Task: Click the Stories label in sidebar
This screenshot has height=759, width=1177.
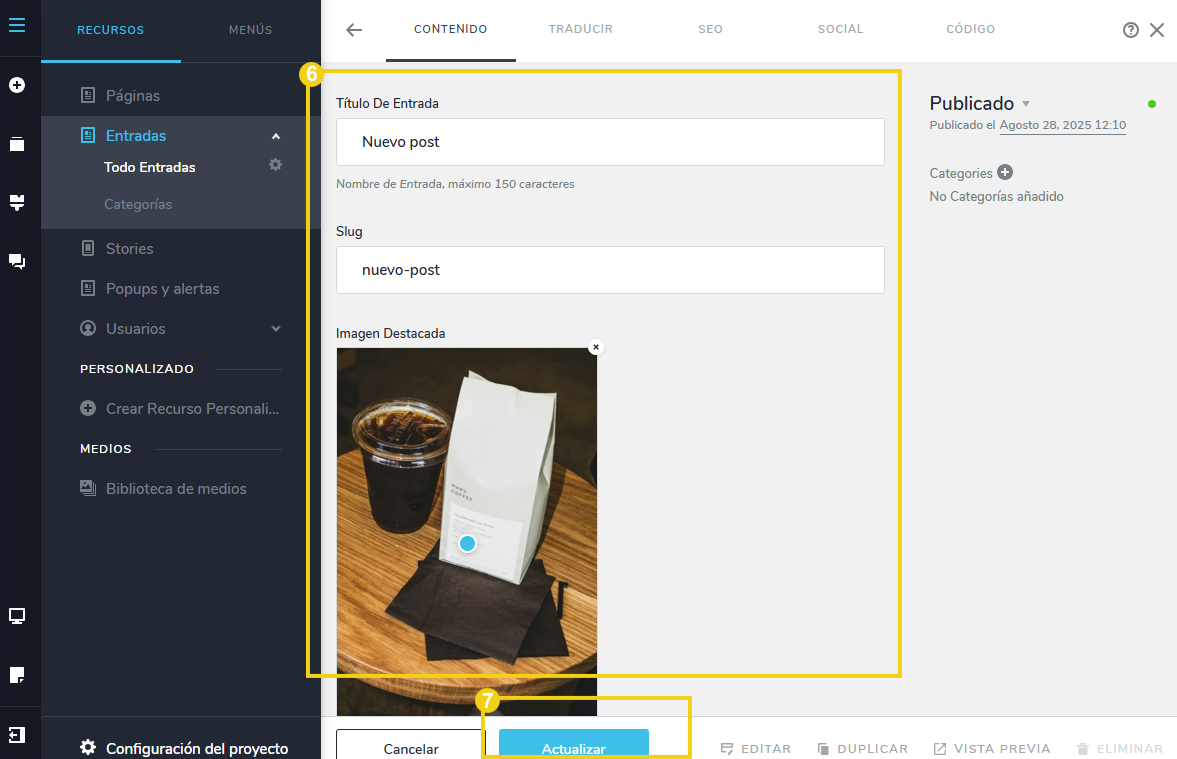Action: pos(129,248)
